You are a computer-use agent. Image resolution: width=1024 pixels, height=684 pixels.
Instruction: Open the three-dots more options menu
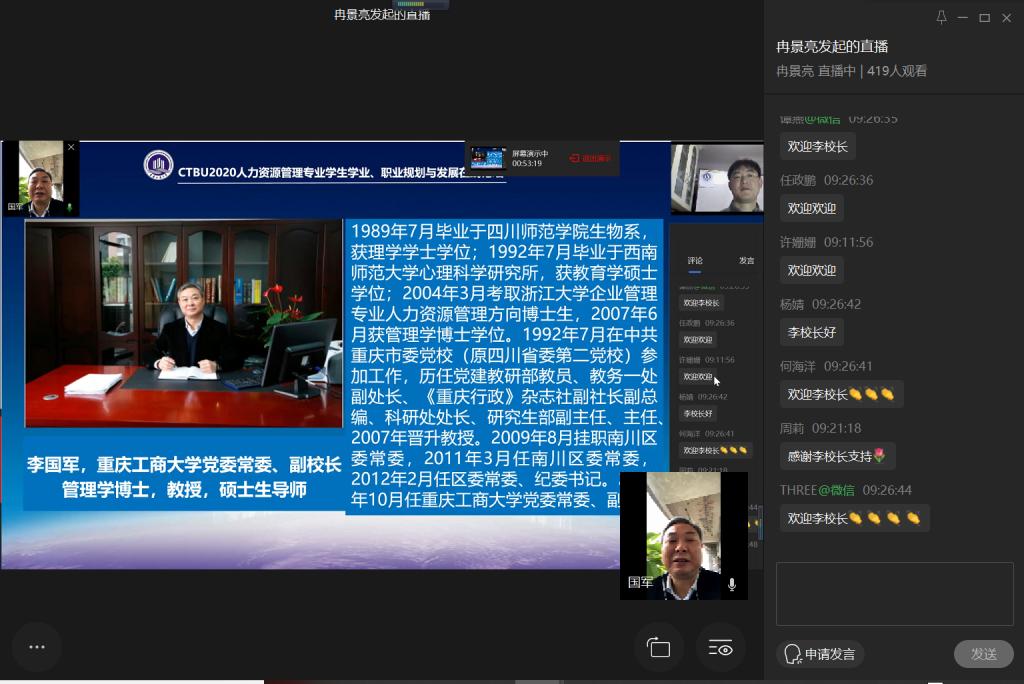[x=37, y=647]
